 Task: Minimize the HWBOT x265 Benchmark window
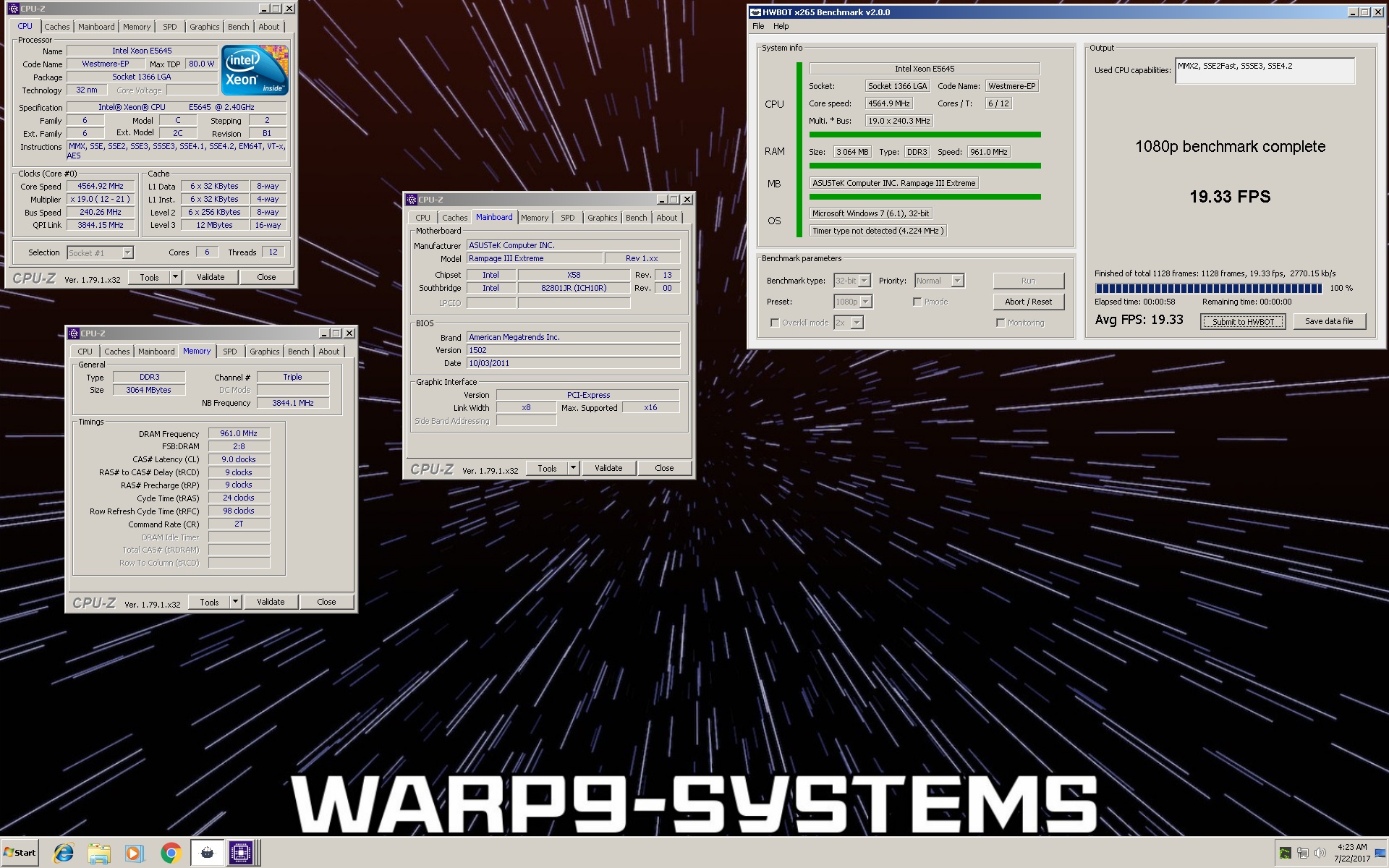[x=1352, y=12]
